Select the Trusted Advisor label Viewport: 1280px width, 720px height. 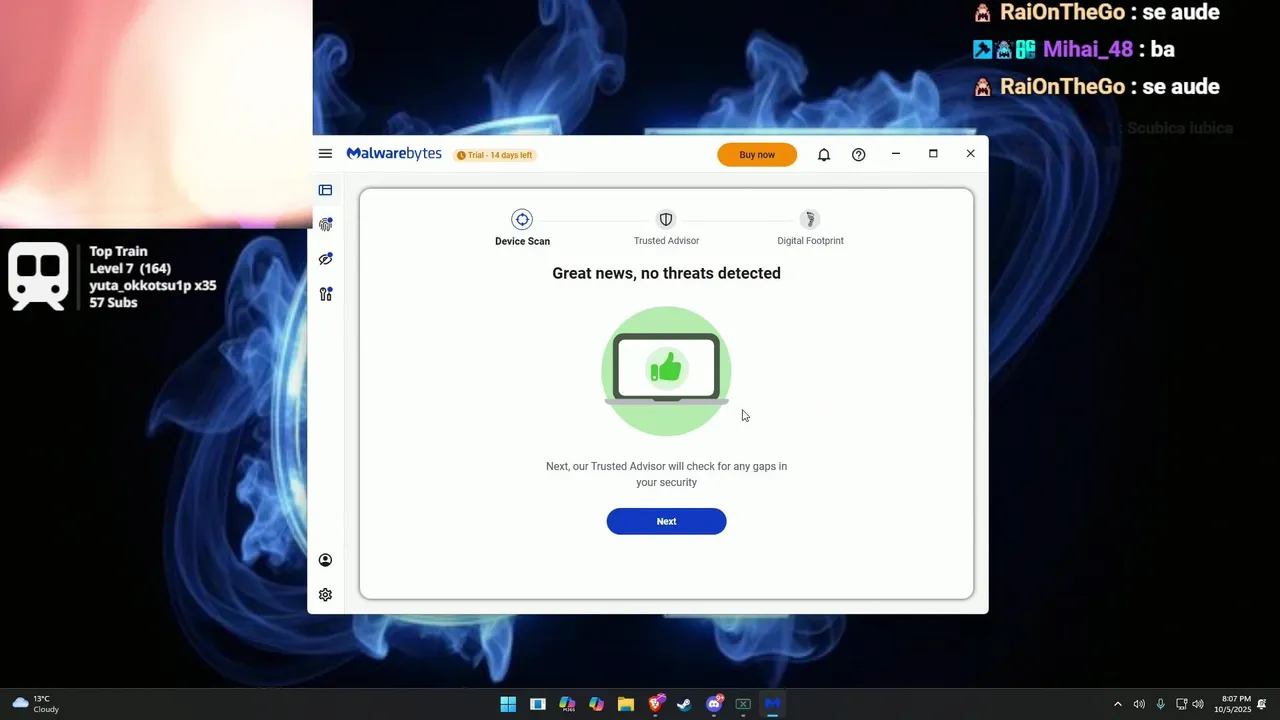click(666, 241)
